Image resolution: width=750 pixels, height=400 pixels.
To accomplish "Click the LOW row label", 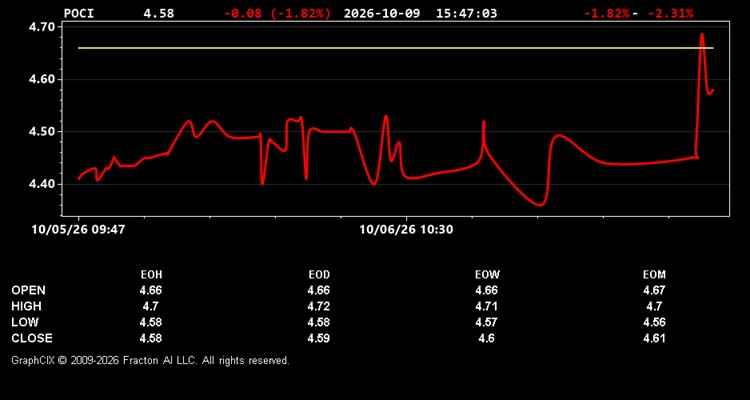I will coord(25,322).
